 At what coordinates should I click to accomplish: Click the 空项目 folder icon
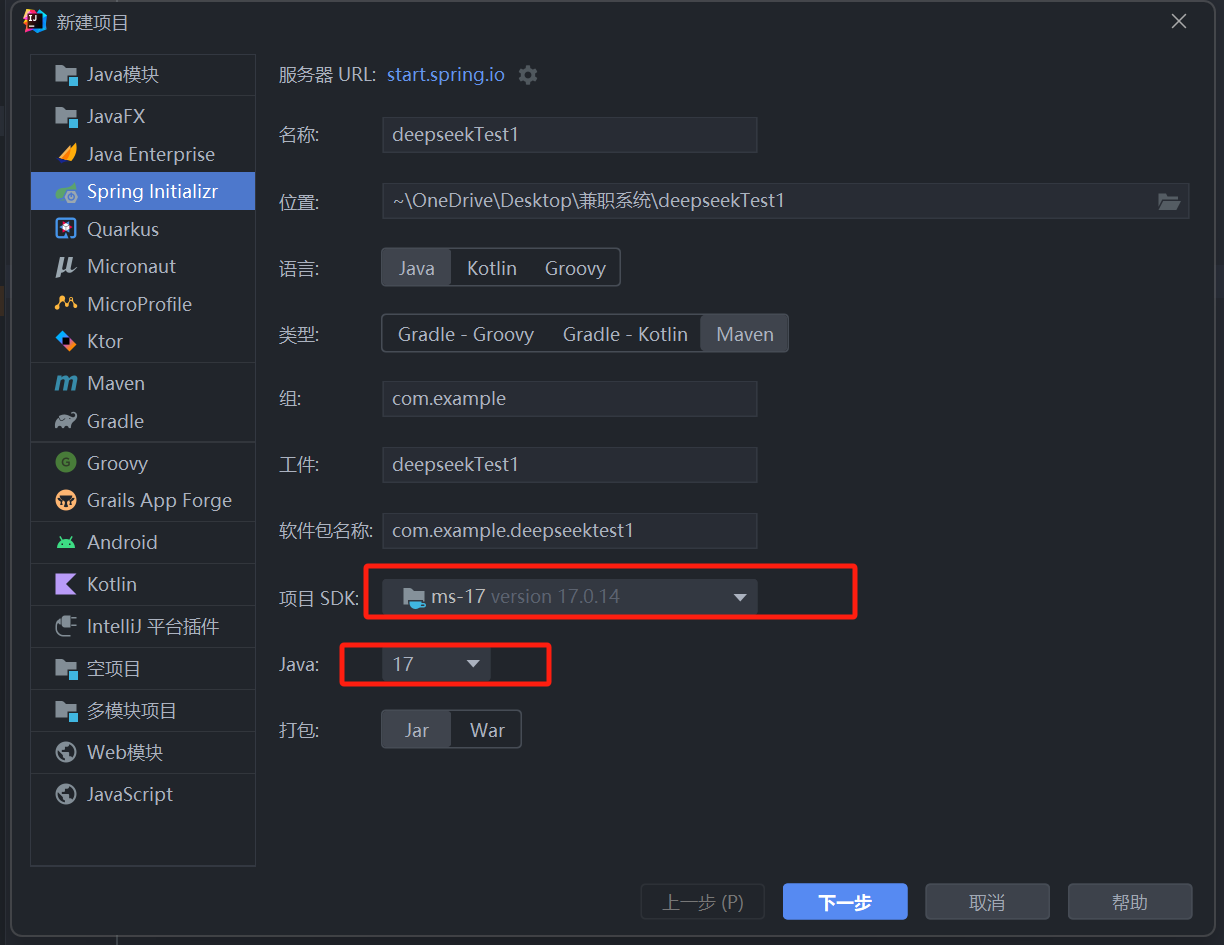(x=66, y=669)
